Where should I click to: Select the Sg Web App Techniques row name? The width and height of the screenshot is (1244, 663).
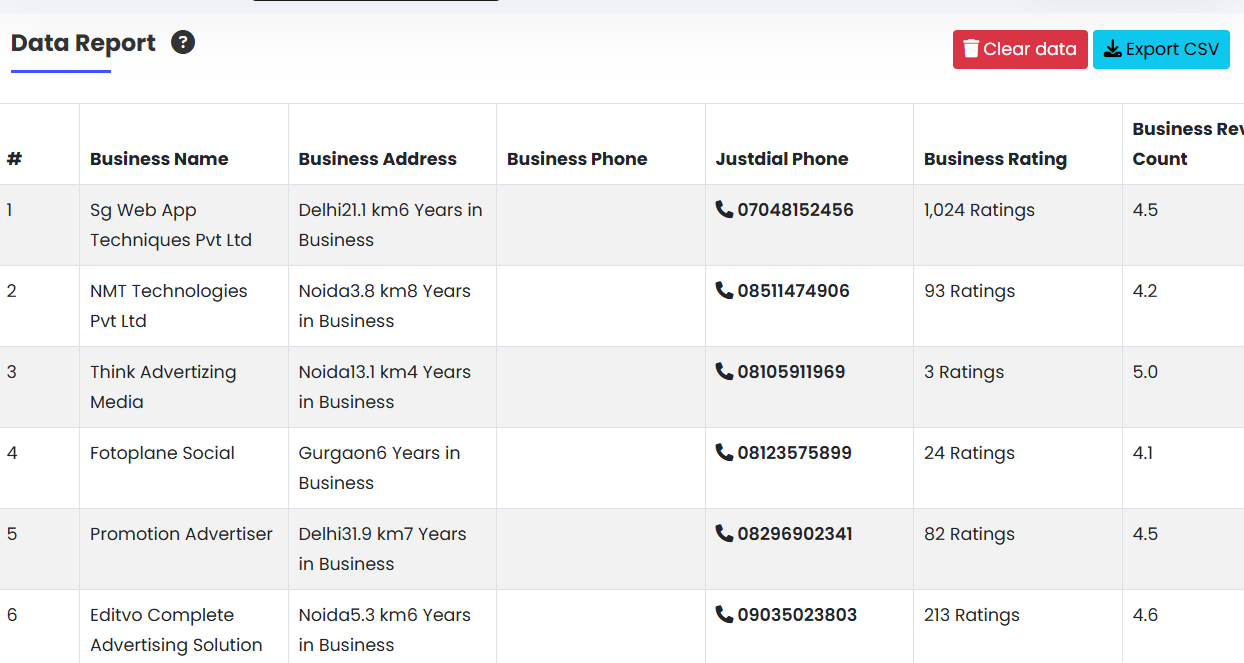point(170,225)
